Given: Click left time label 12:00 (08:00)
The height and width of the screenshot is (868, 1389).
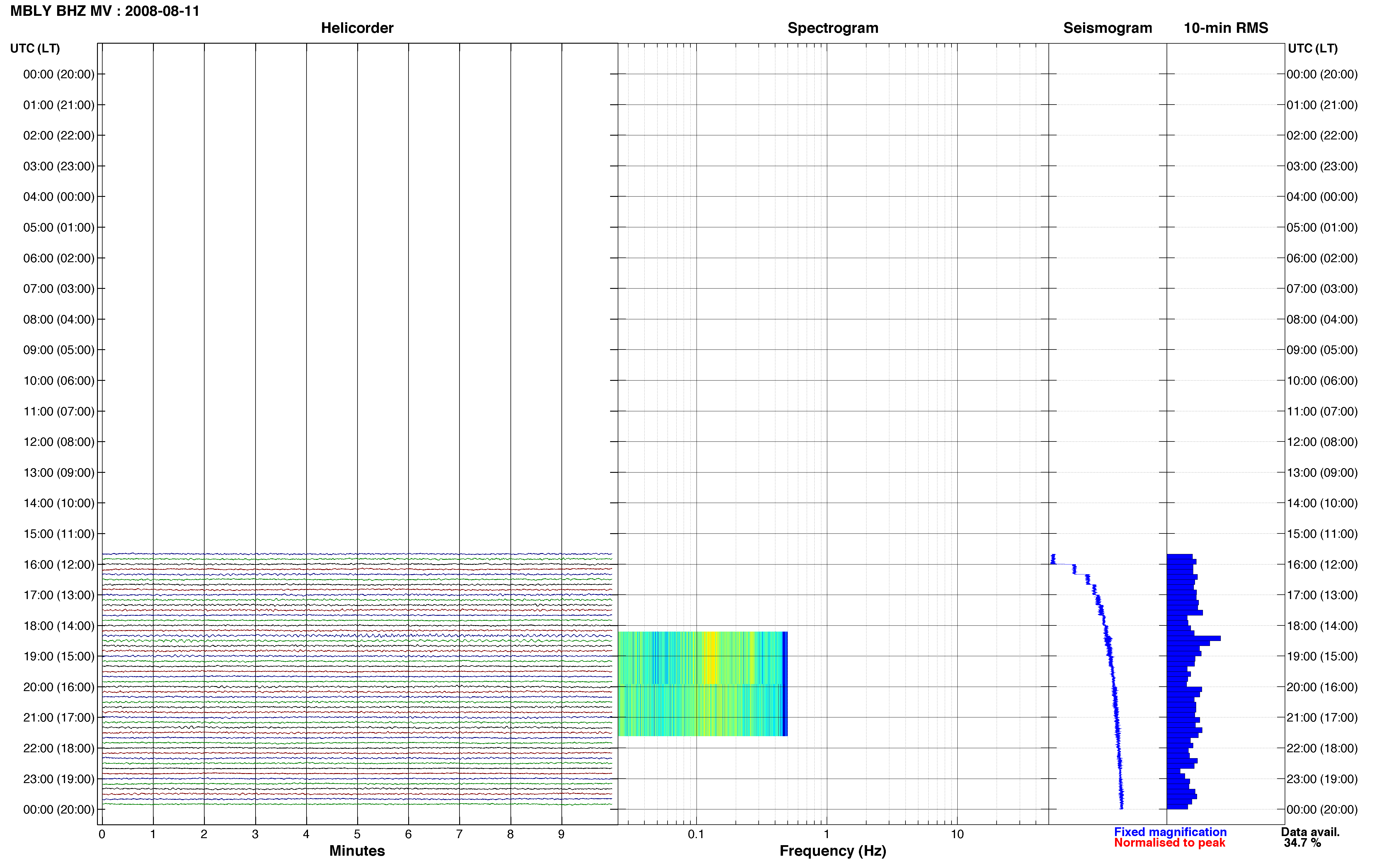Looking at the screenshot, I should 59,442.
